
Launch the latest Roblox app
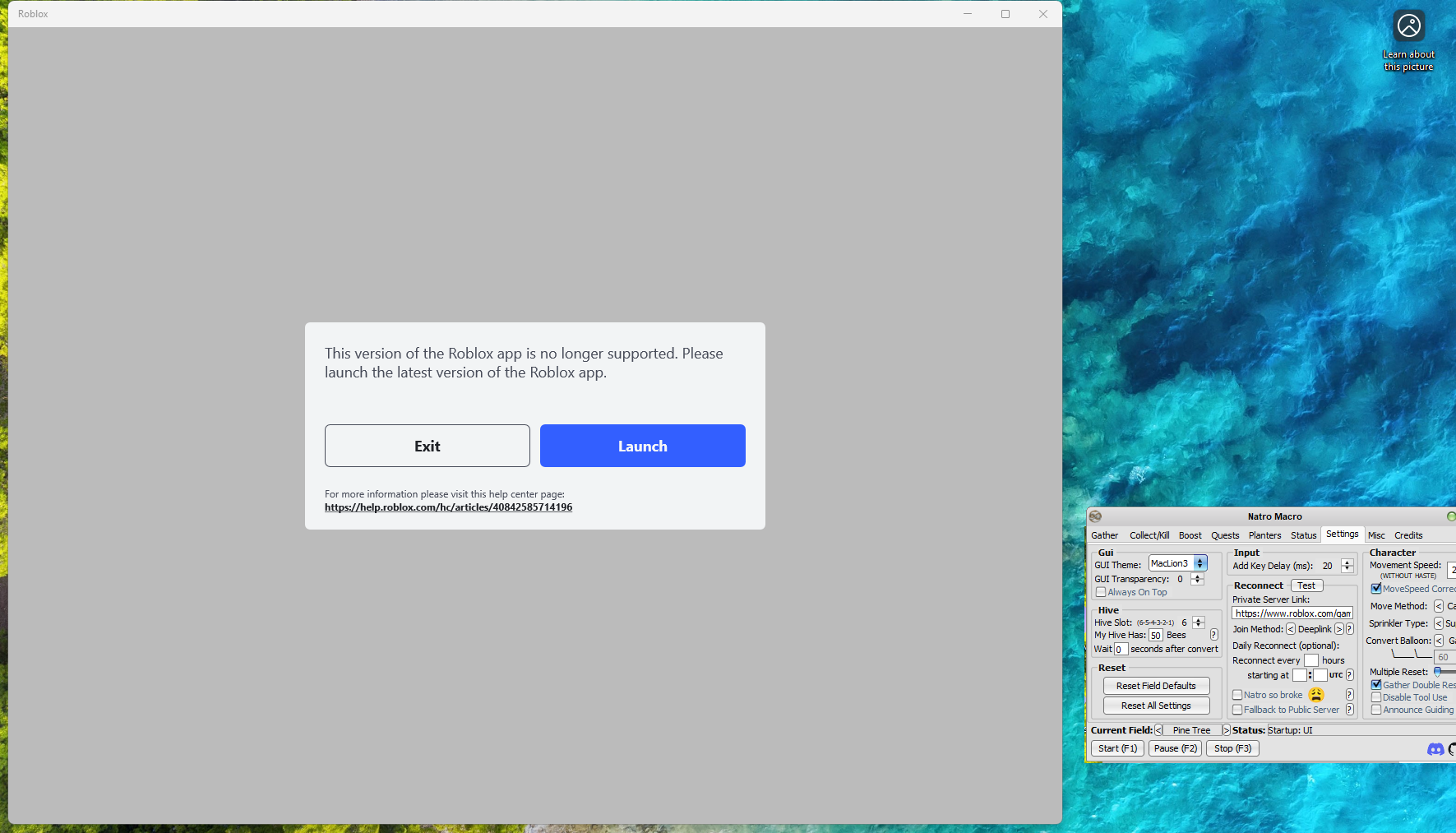pos(643,446)
